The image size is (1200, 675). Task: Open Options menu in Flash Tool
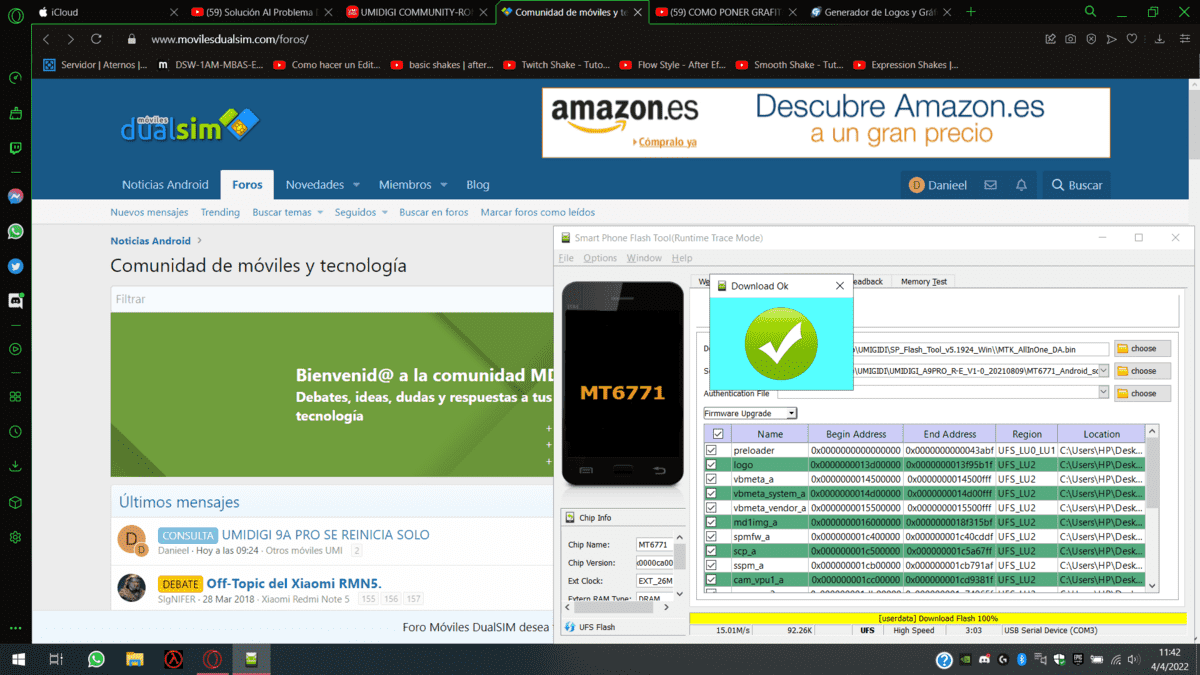pos(600,258)
